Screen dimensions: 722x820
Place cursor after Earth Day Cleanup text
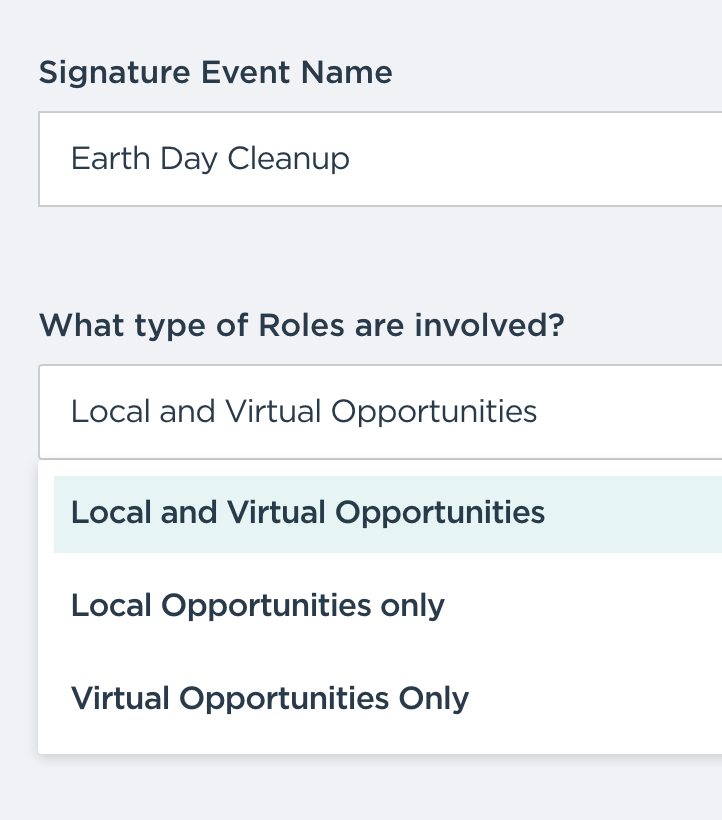(x=351, y=159)
